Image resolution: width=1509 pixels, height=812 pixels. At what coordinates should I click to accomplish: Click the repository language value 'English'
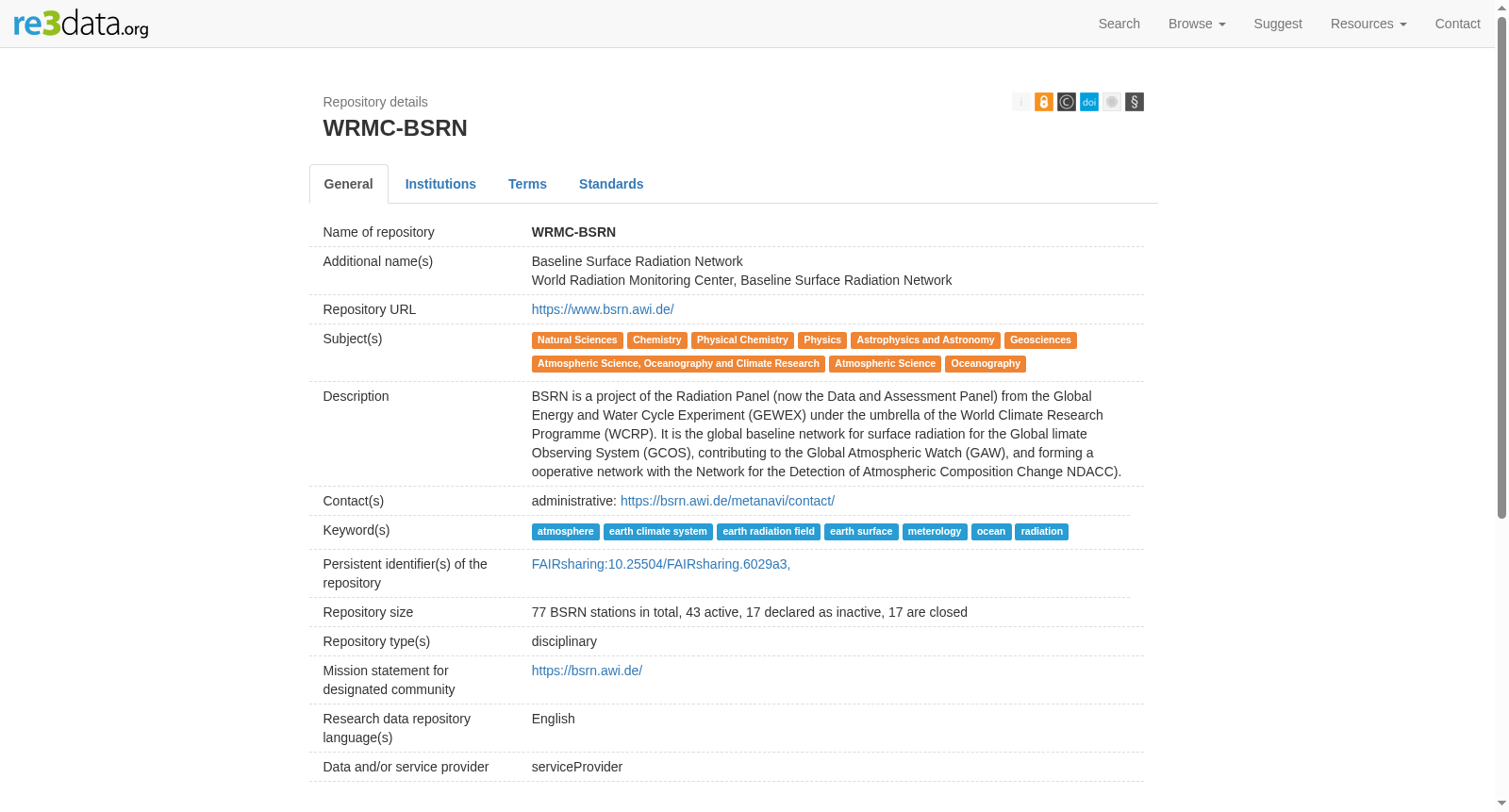(x=554, y=719)
